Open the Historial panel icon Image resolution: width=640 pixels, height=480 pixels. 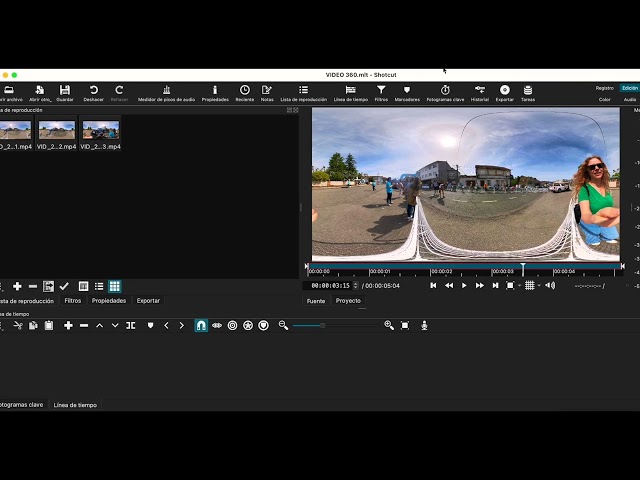tap(480, 93)
